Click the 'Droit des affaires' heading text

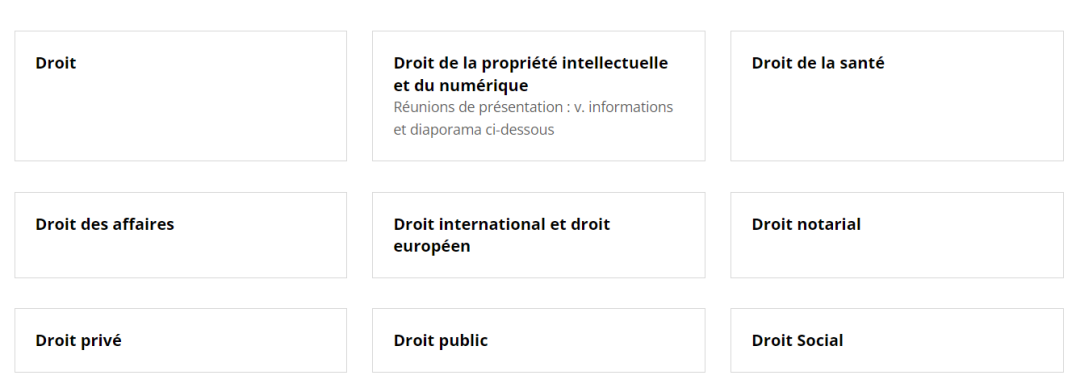click(105, 224)
